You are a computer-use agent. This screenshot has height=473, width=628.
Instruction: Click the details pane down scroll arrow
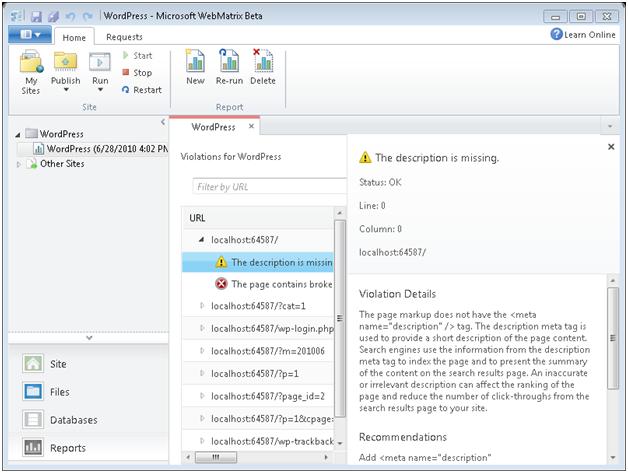[x=613, y=457]
